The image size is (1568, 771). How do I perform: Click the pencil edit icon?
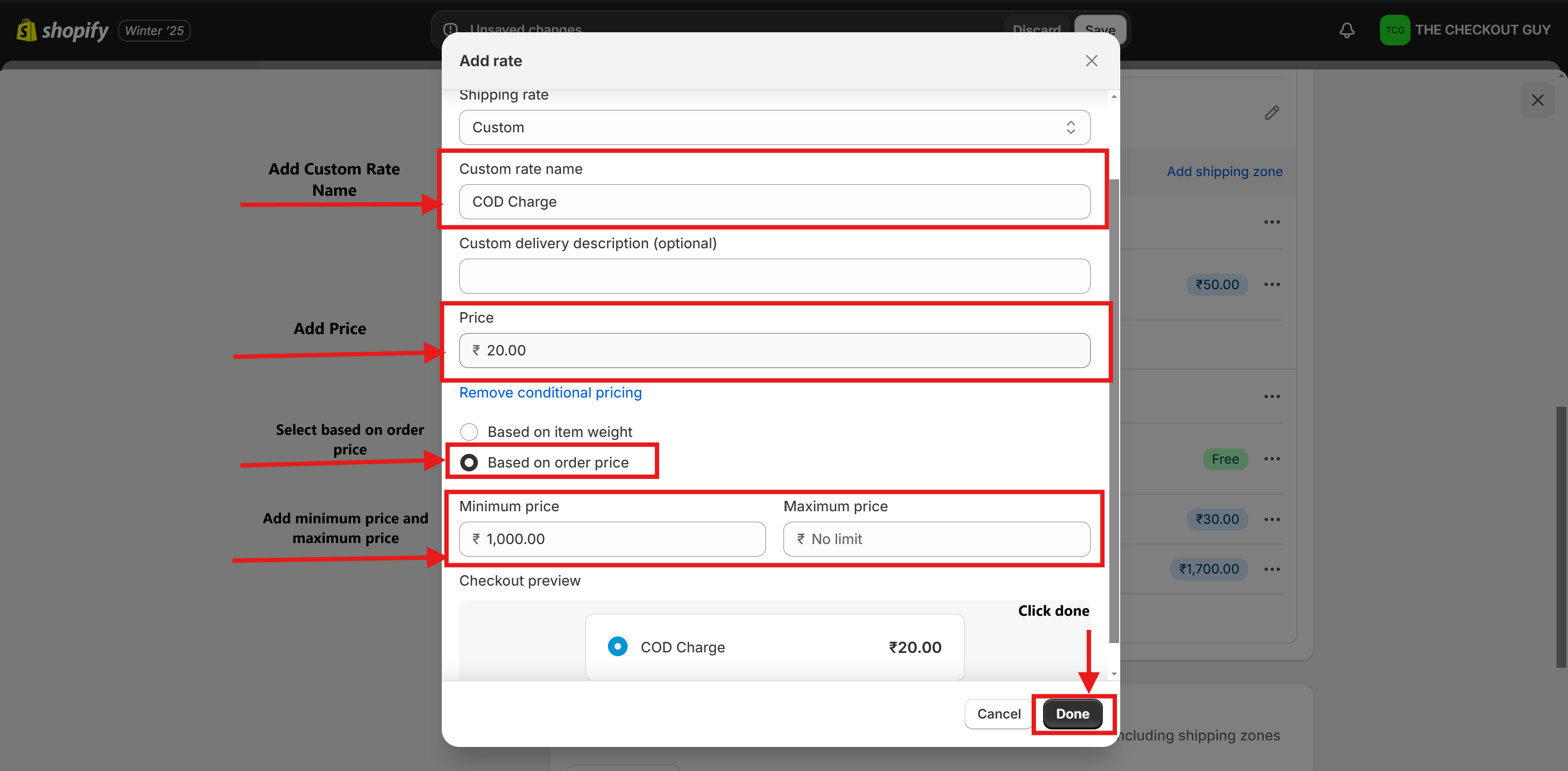click(1272, 113)
